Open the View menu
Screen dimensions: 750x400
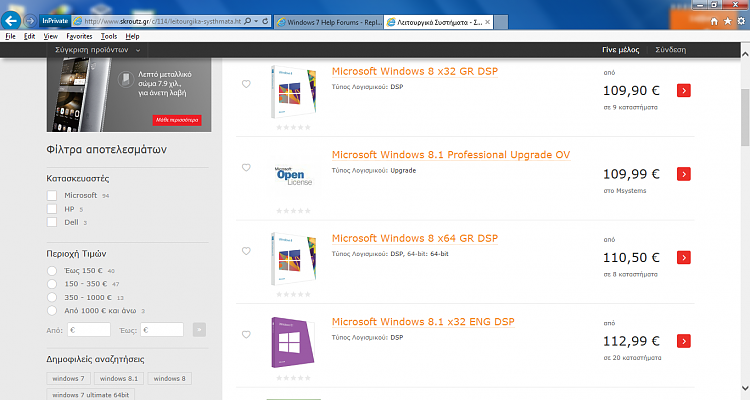[x=50, y=36]
